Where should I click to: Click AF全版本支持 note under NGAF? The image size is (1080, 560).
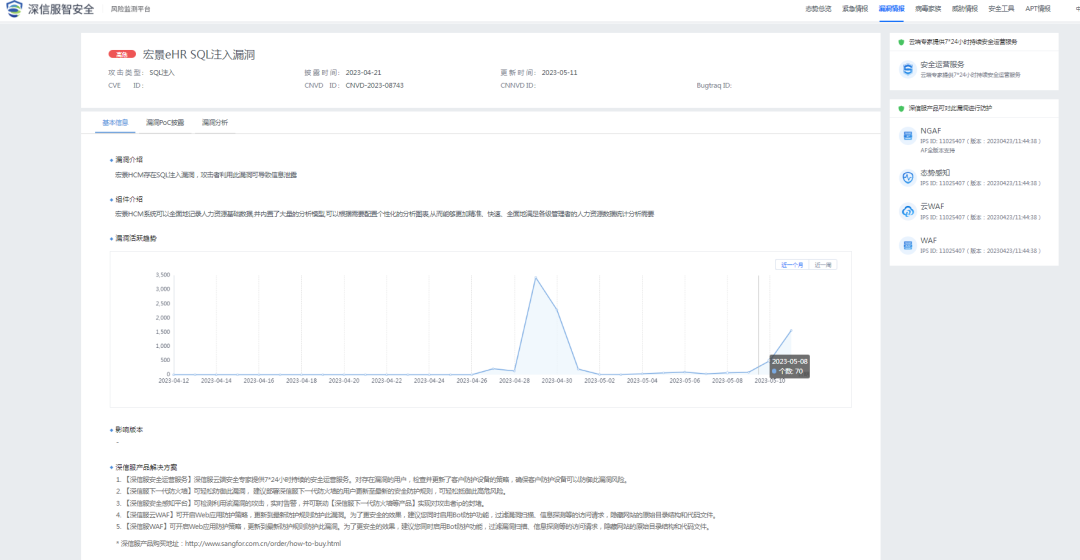coord(937,151)
